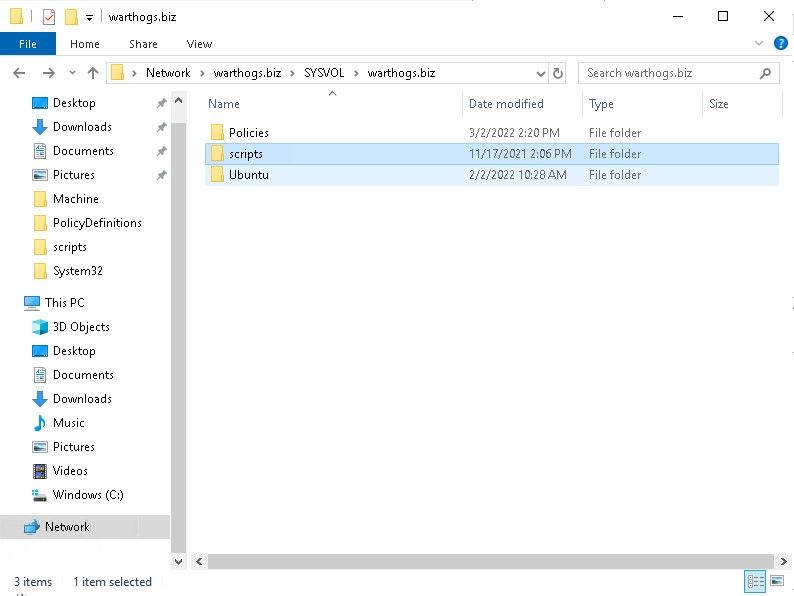Open pinned Documents in Quick access

(x=83, y=151)
